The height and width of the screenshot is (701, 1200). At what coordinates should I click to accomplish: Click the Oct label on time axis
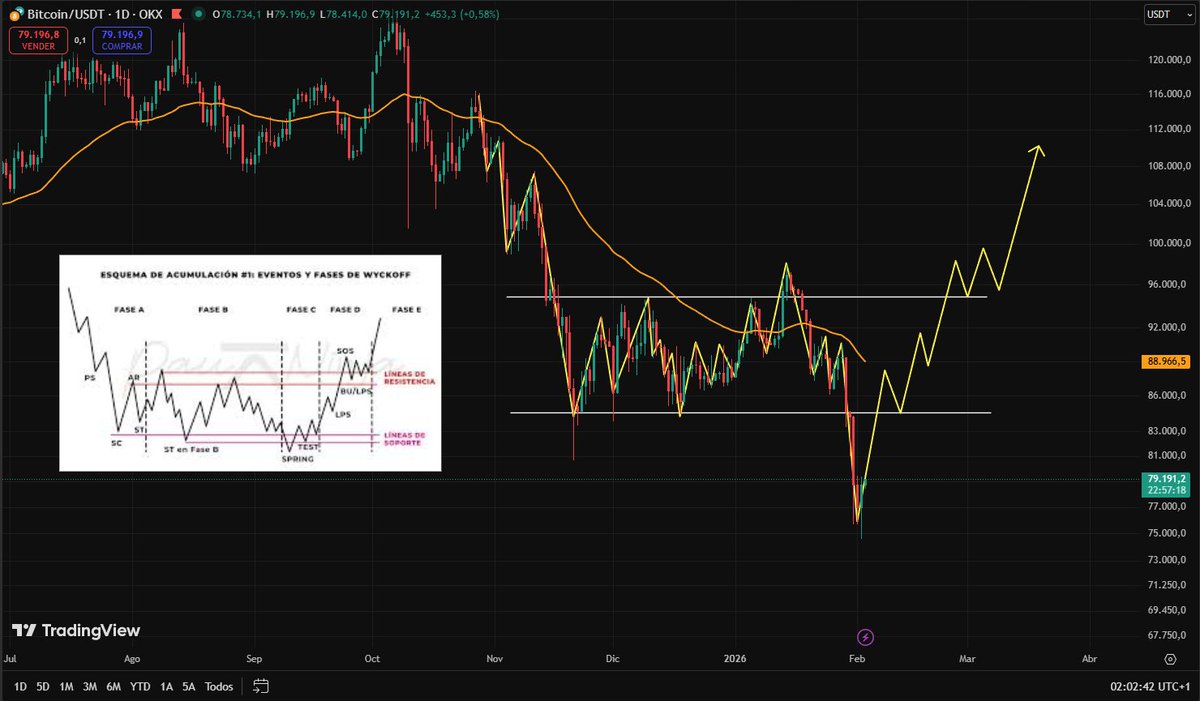pos(372,660)
